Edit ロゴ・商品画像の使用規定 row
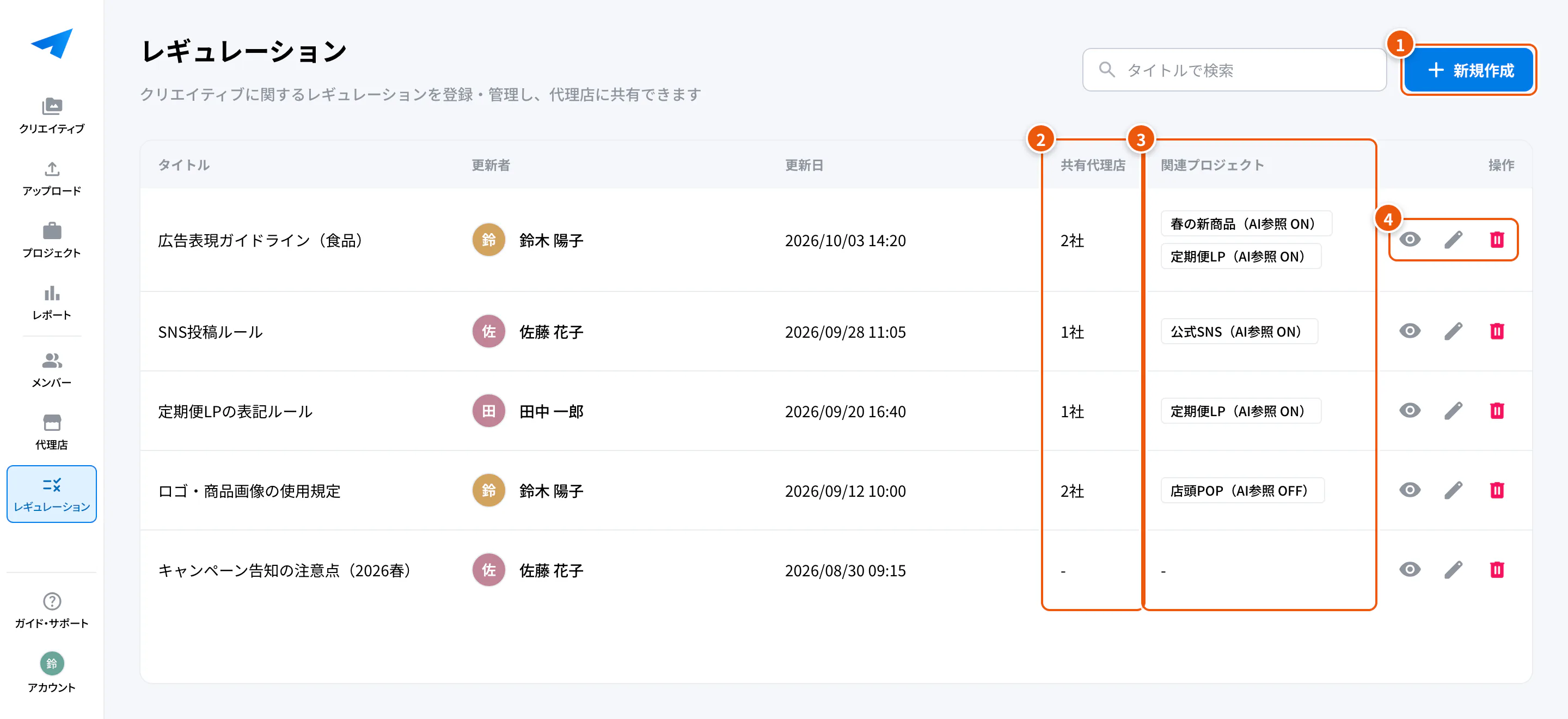The width and height of the screenshot is (1568, 719). [1454, 490]
